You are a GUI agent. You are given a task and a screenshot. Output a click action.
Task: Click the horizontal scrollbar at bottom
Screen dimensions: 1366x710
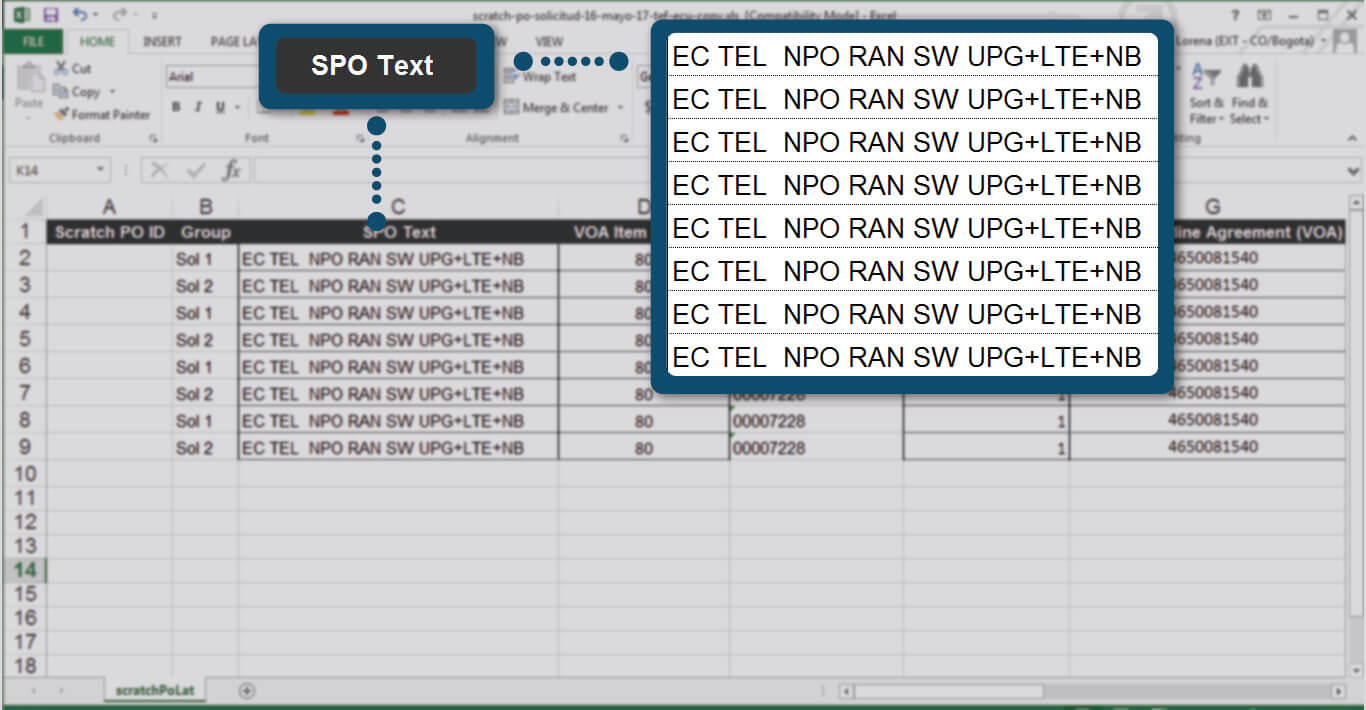[x=948, y=691]
